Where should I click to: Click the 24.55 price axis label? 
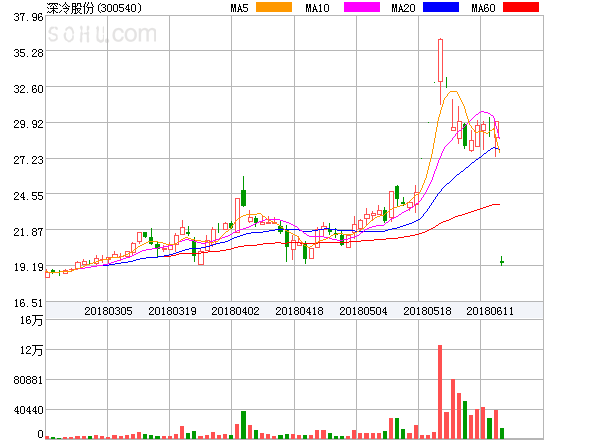coord(28,196)
